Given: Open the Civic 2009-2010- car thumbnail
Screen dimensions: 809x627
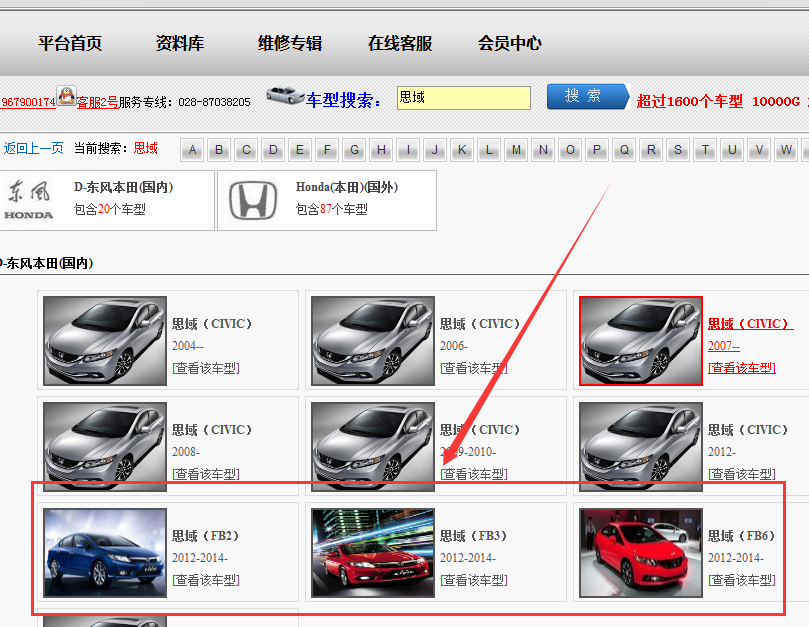Looking at the screenshot, I should [373, 446].
